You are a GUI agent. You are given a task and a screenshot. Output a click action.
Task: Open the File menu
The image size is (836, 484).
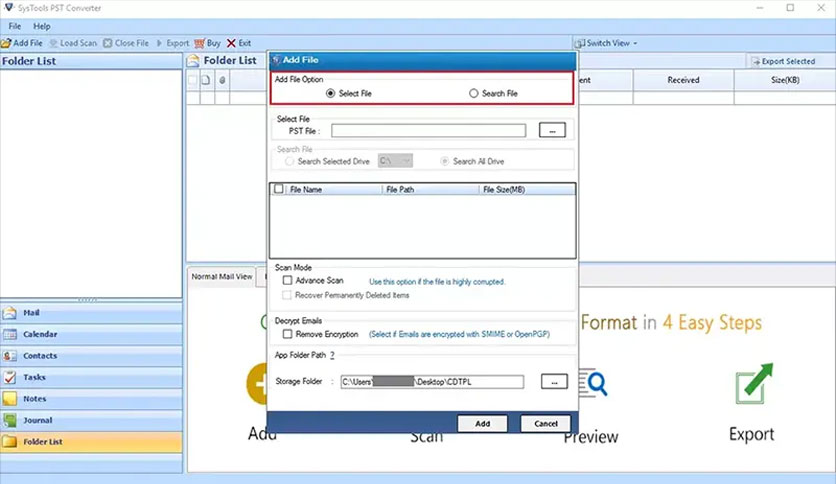tap(14, 26)
